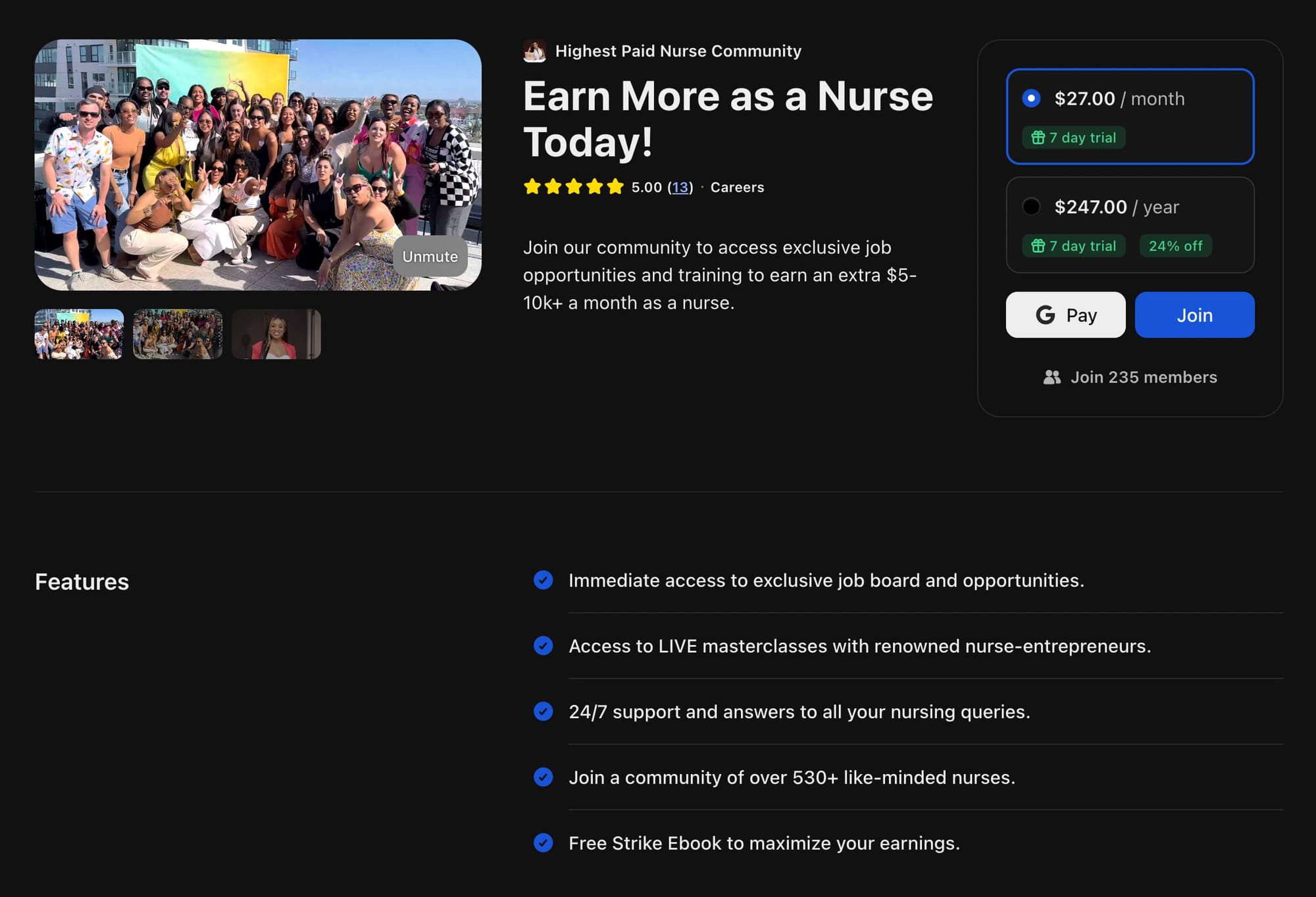Click the gift icon in monthly trial badge
This screenshot has height=897, width=1316.
tap(1038, 138)
